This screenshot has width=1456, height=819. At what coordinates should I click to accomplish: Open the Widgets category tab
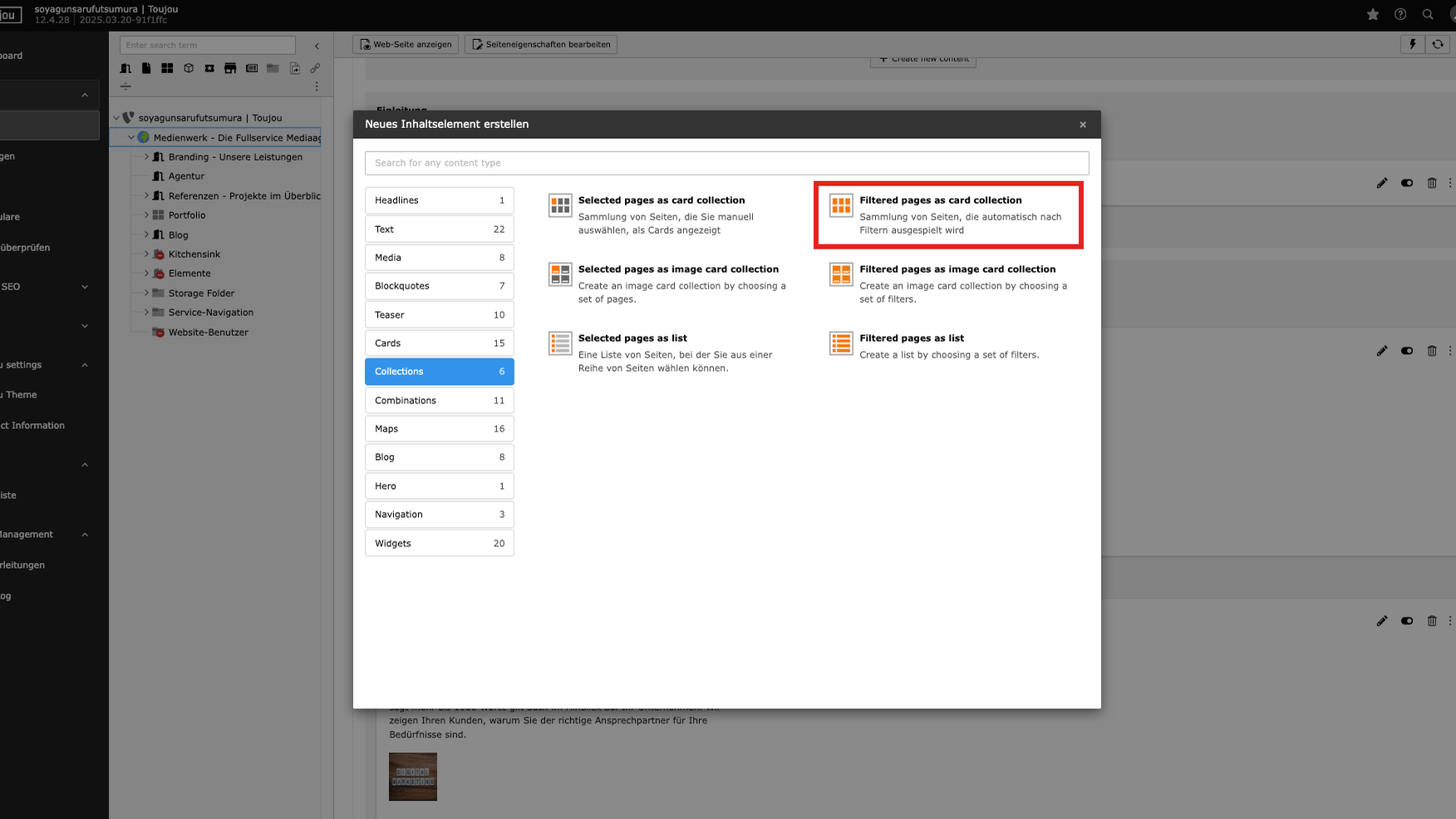pyautogui.click(x=439, y=544)
